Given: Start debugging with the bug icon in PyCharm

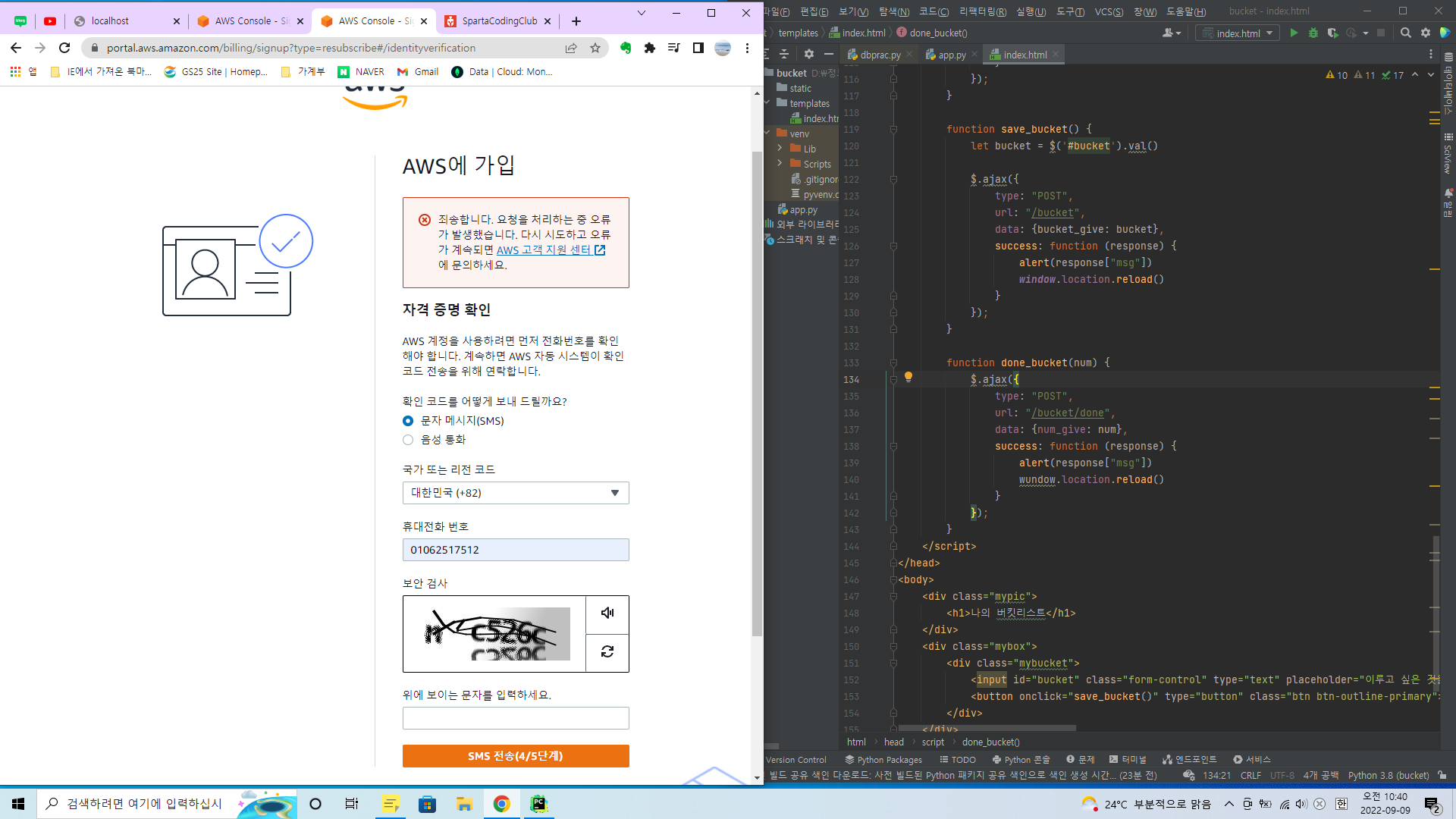Looking at the screenshot, I should point(1313,33).
